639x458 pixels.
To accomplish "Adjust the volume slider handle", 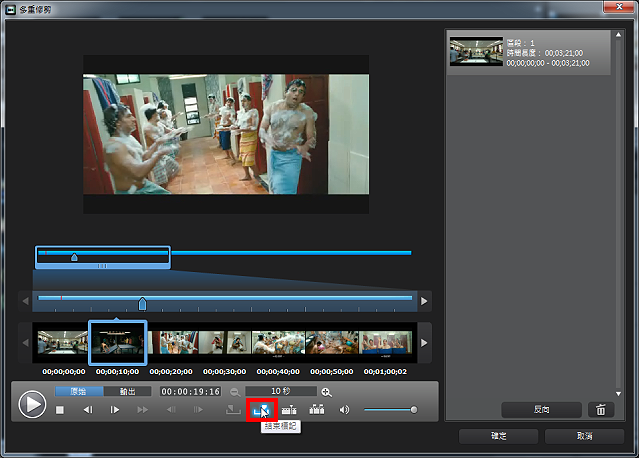I will [414, 410].
